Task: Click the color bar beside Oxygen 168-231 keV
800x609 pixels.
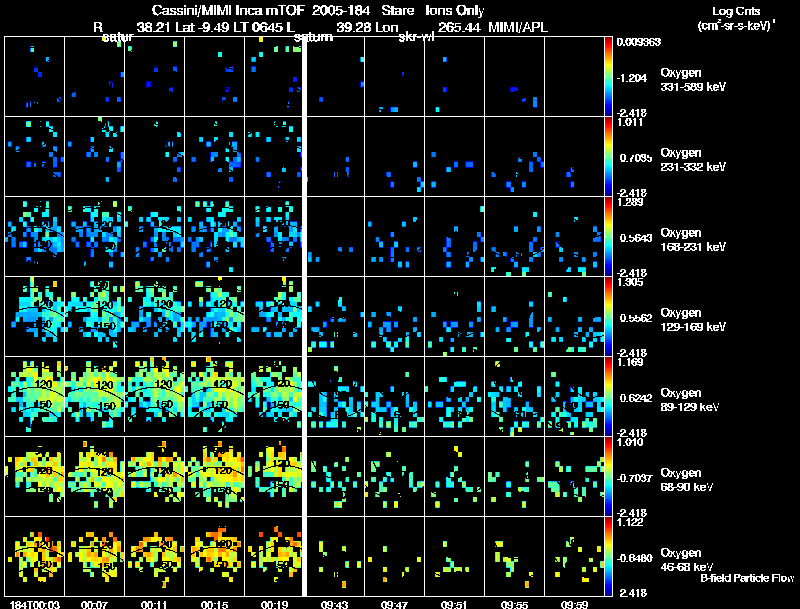Action: coord(608,237)
